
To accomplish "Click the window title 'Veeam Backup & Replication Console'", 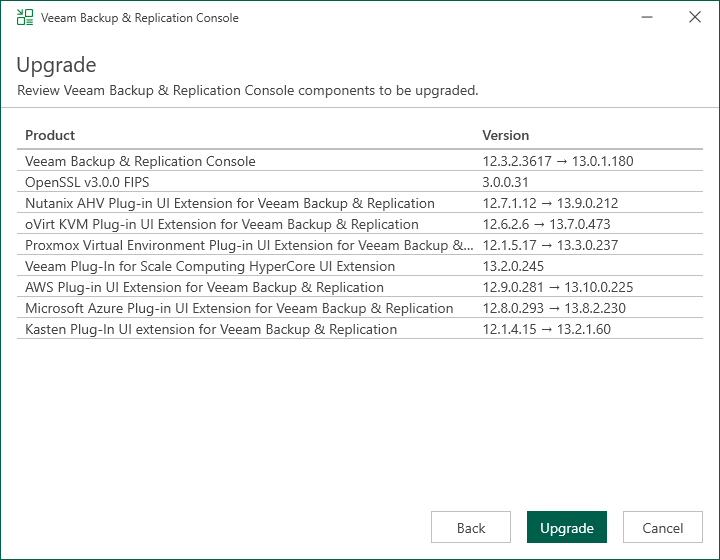I will click(x=140, y=18).
